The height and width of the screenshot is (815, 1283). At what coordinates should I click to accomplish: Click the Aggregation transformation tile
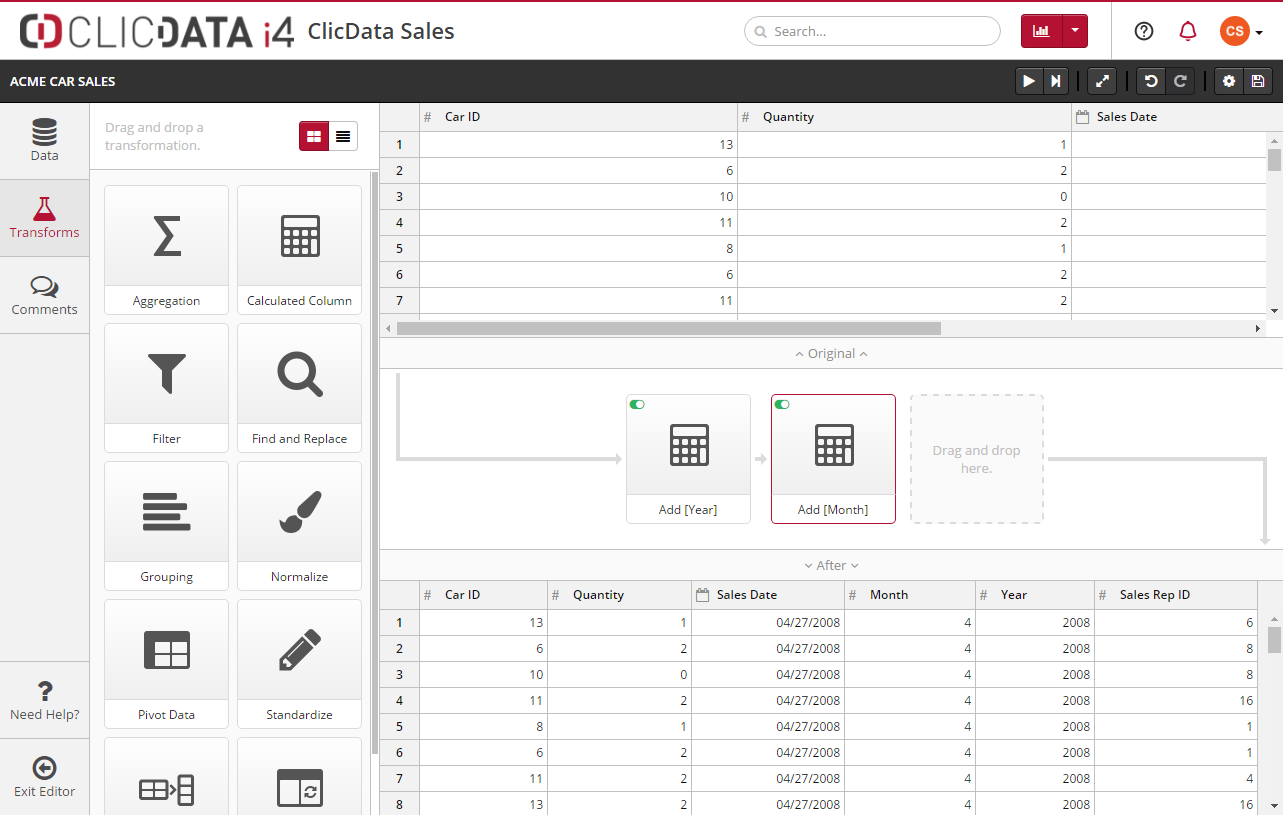pyautogui.click(x=166, y=249)
